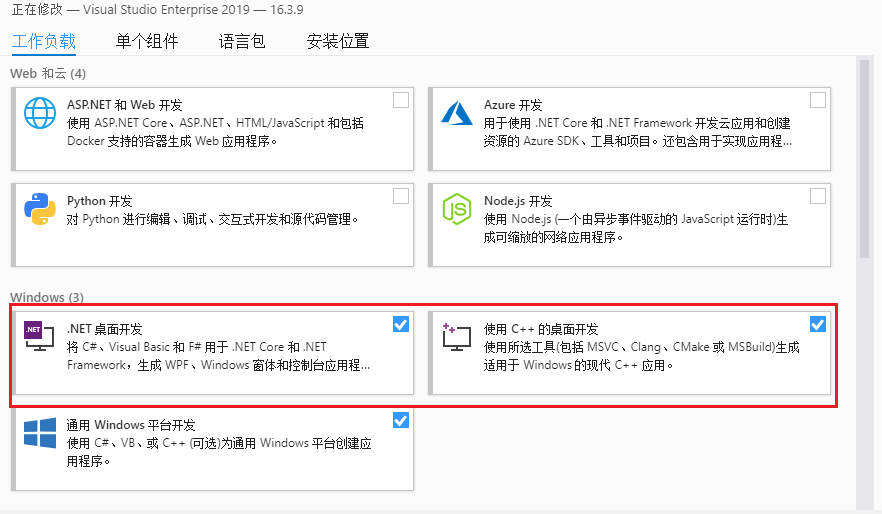Click the Windows (3) section header
This screenshot has width=882, height=514.
tap(47, 297)
